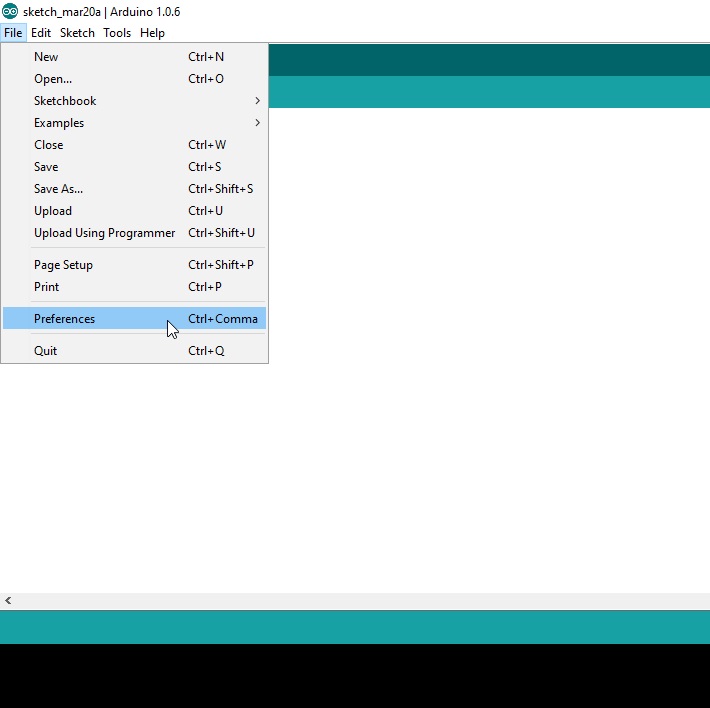Image resolution: width=710 pixels, height=708 pixels.
Task: Expand the Sketchbook submenu
Action: [x=134, y=101]
